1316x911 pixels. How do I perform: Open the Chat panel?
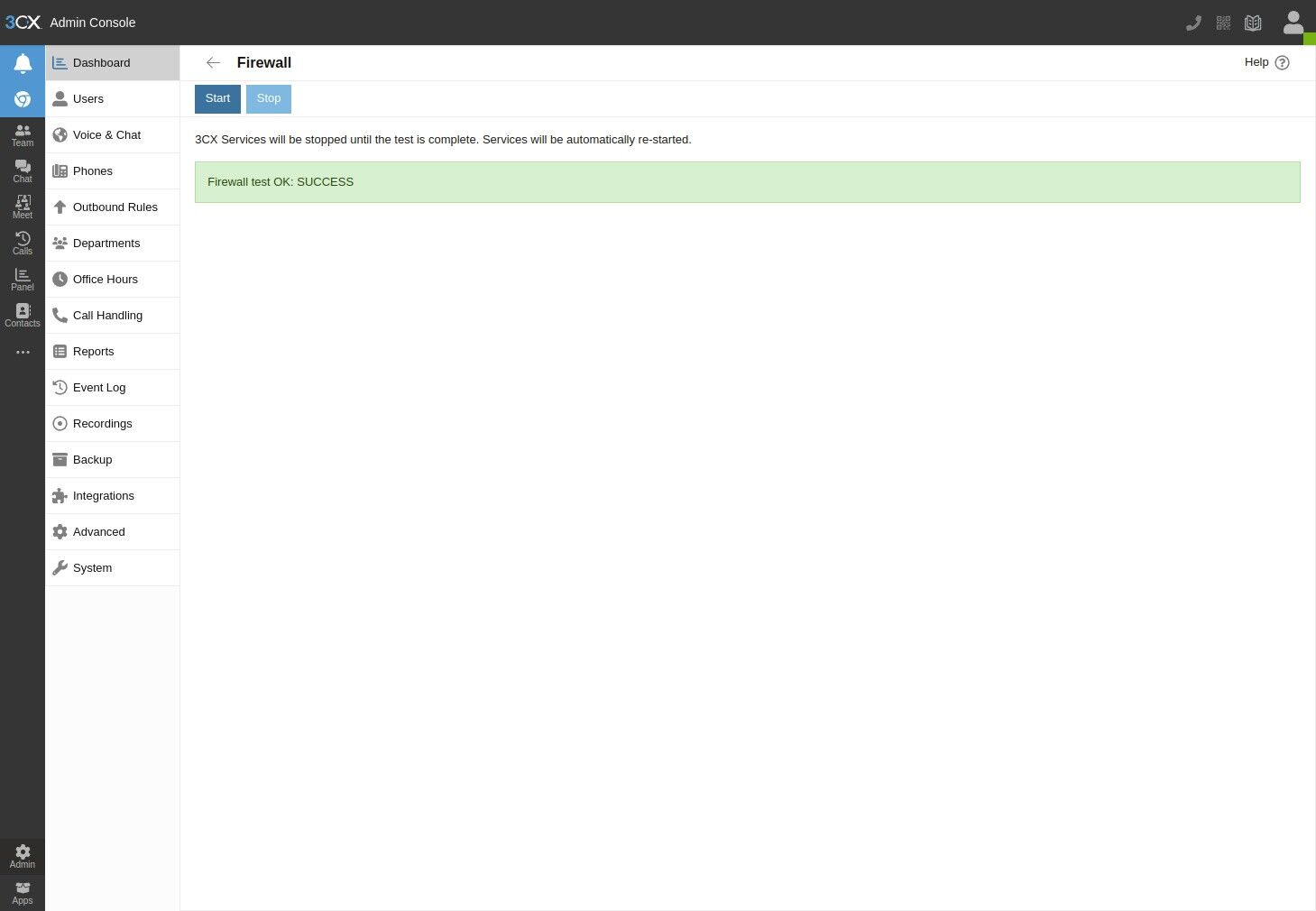coord(23,171)
